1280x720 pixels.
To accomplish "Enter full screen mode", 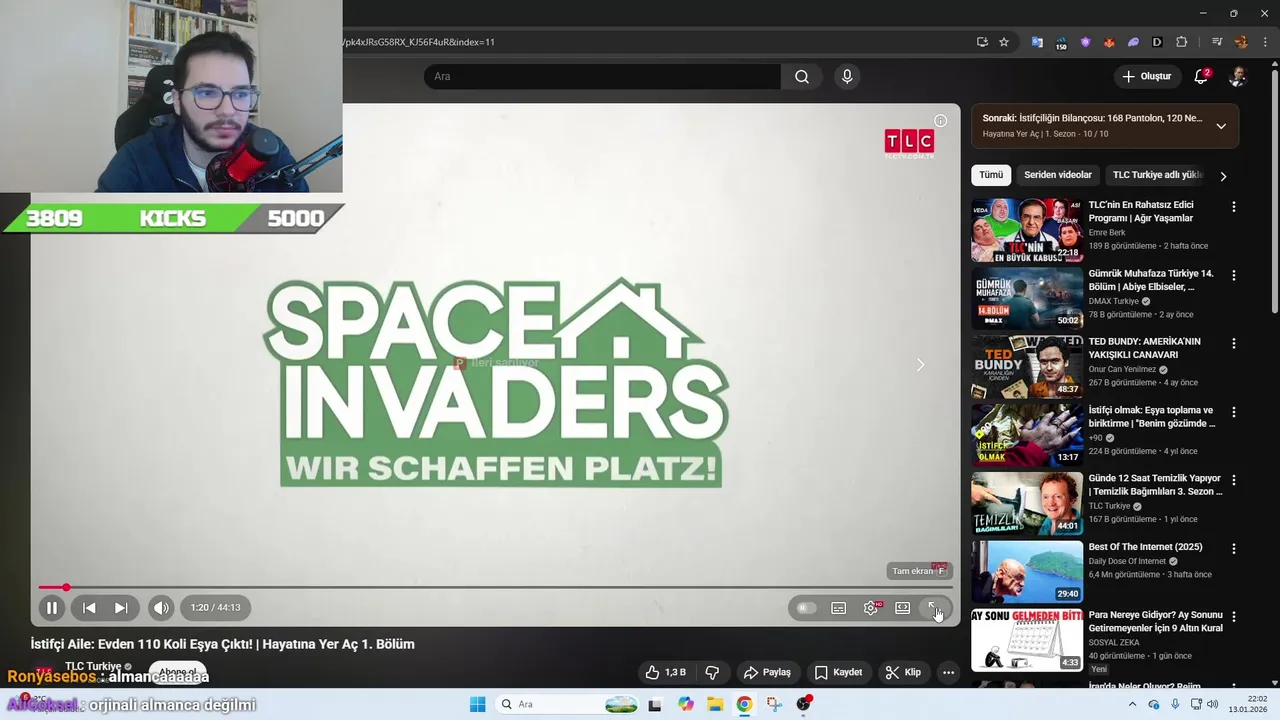I will tap(933, 608).
